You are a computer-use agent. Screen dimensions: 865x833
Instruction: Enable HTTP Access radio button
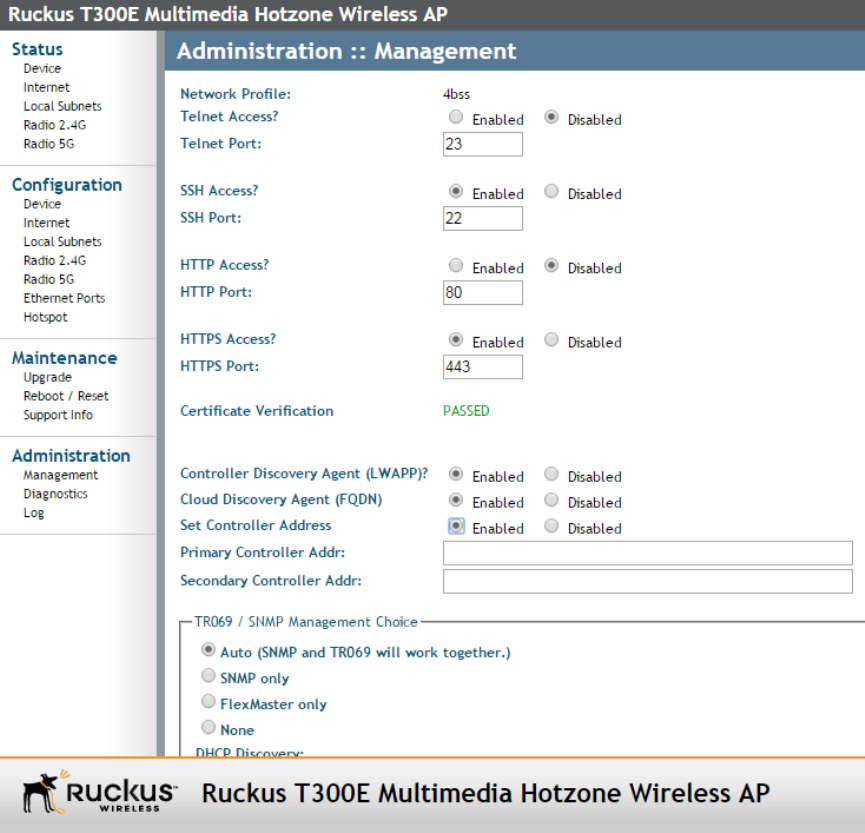click(456, 265)
